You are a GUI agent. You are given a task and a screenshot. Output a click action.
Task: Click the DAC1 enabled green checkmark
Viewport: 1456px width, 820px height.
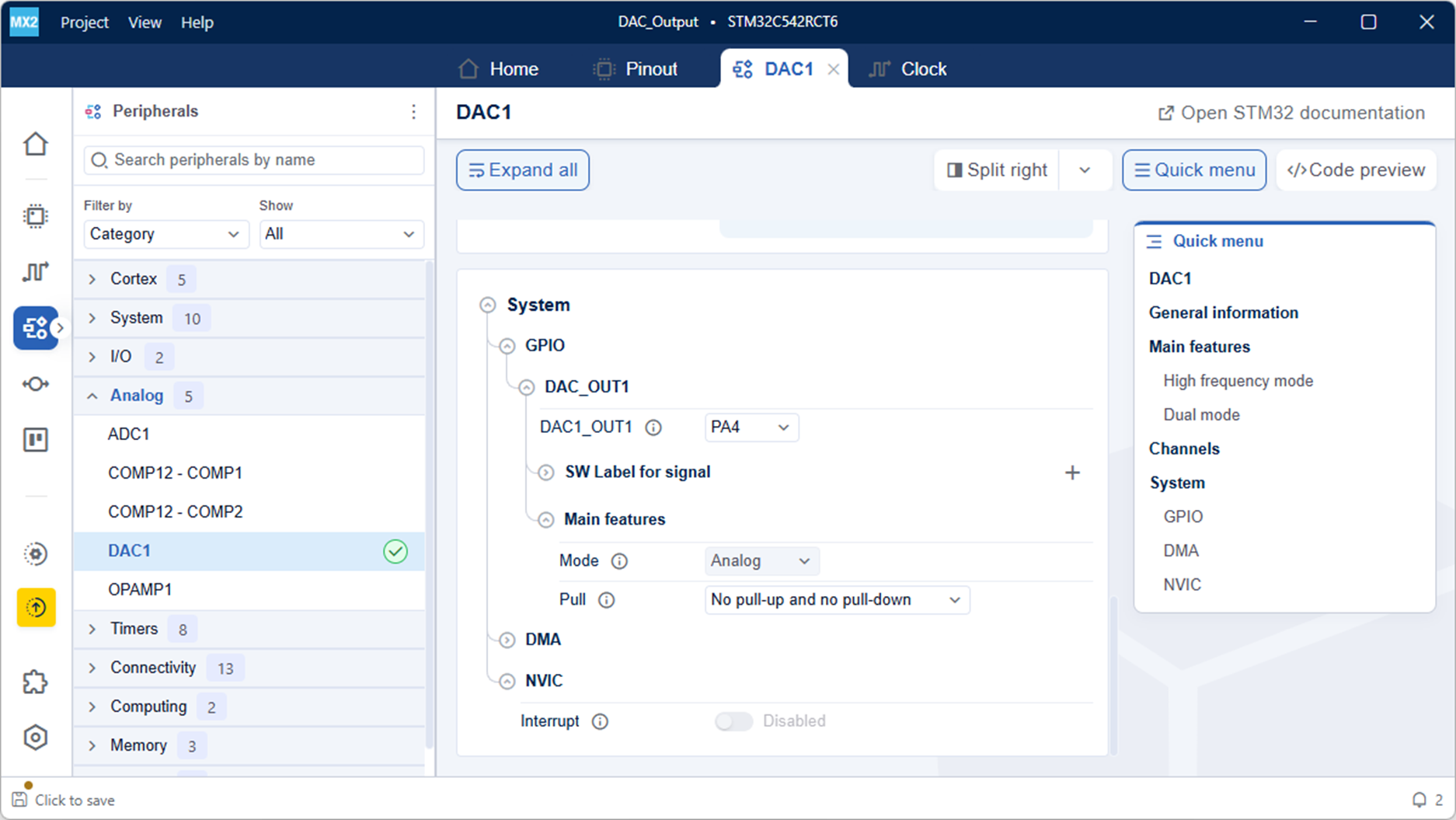[x=395, y=551]
